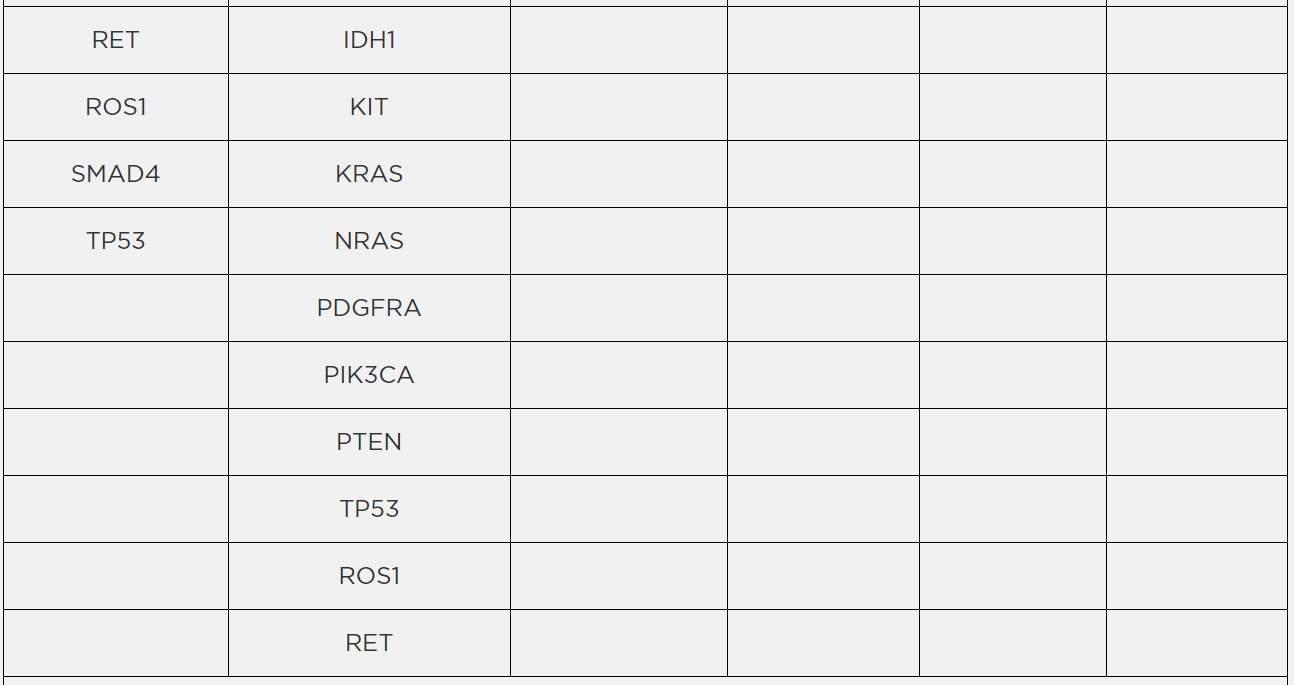Click the IDH1 table cell
Image resolution: width=1294 pixels, height=685 pixels.
click(x=369, y=40)
